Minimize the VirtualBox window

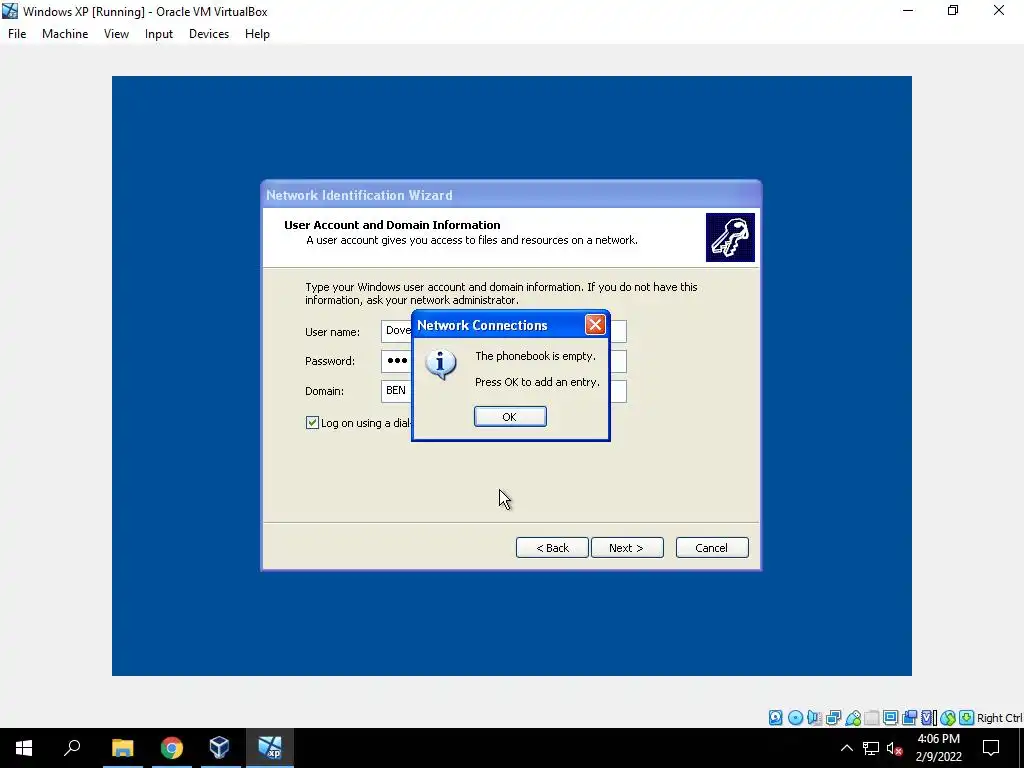[x=908, y=11]
